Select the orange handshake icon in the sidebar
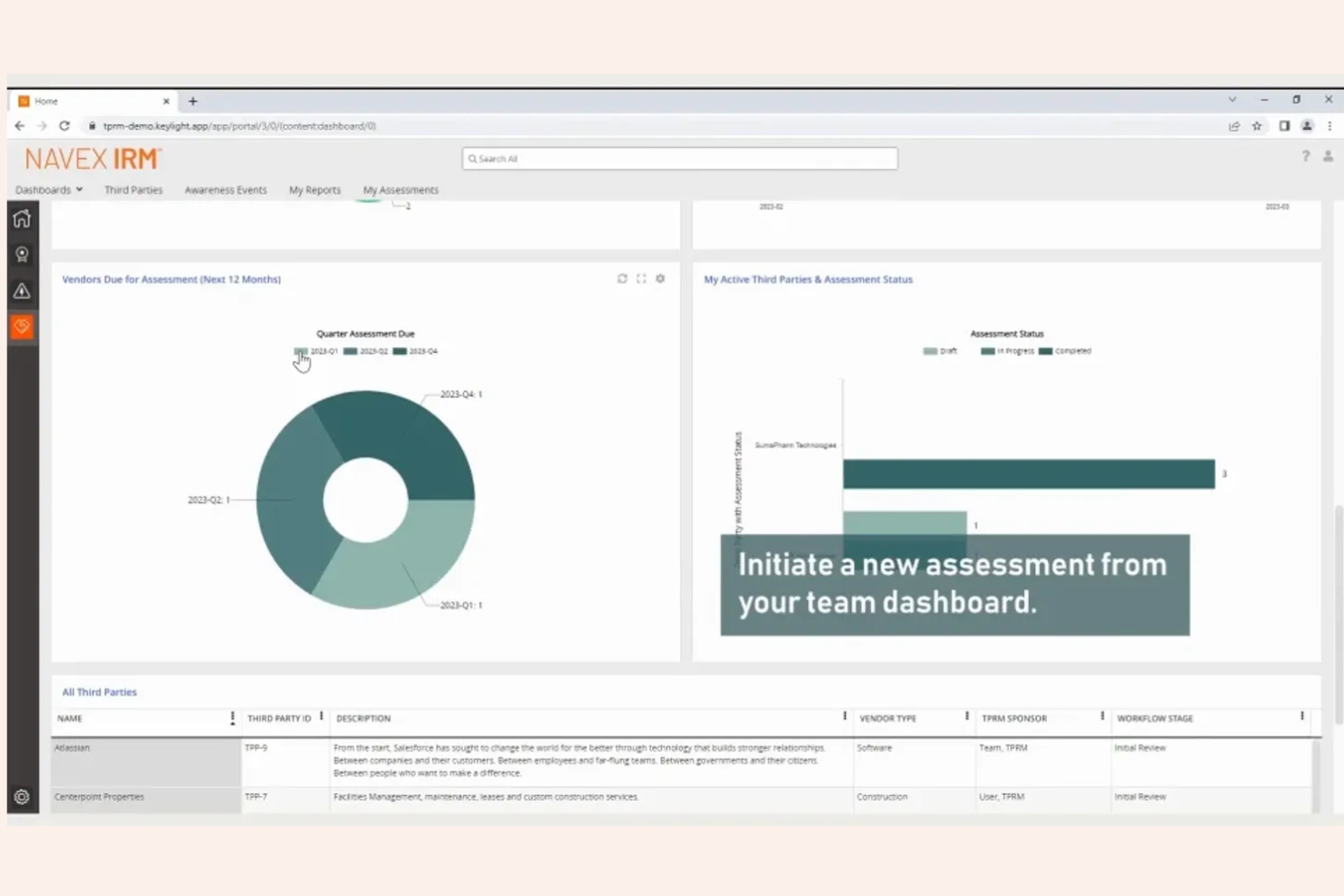1344x896 pixels. pos(22,327)
